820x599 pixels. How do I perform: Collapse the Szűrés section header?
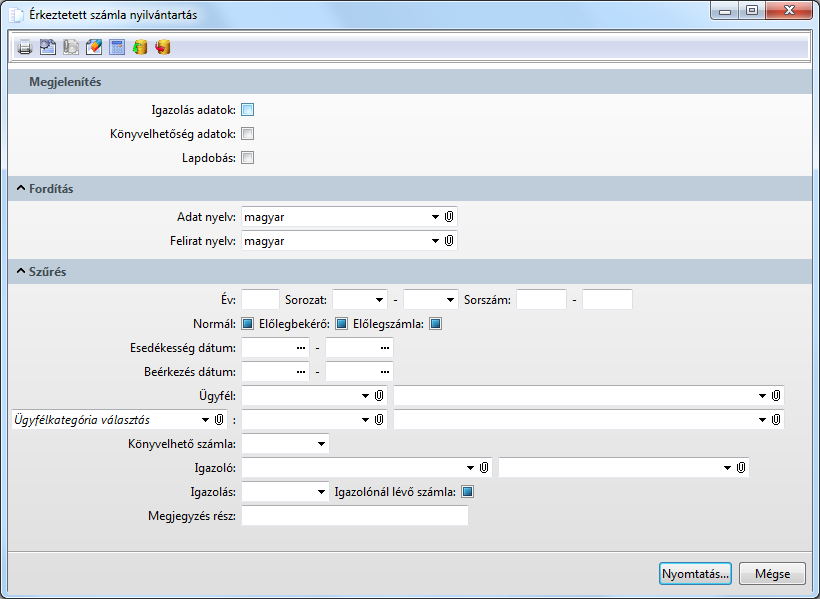[x=20, y=272]
